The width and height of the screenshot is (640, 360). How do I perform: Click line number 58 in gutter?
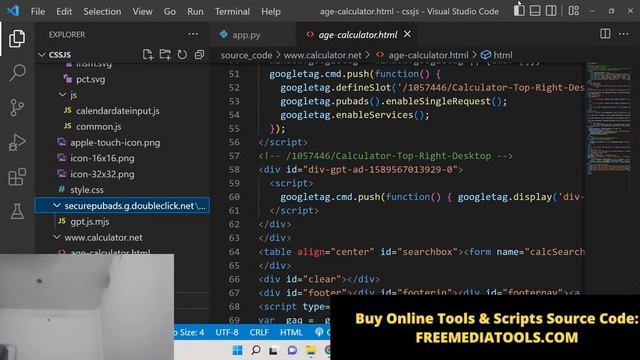click(234, 170)
